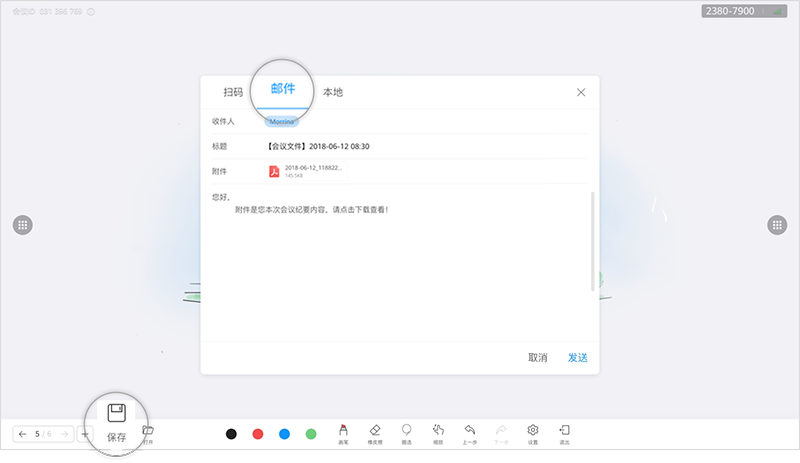Viewport: 800px width, 463px height.
Task: Switch to the 本地 tab
Action: [332, 92]
